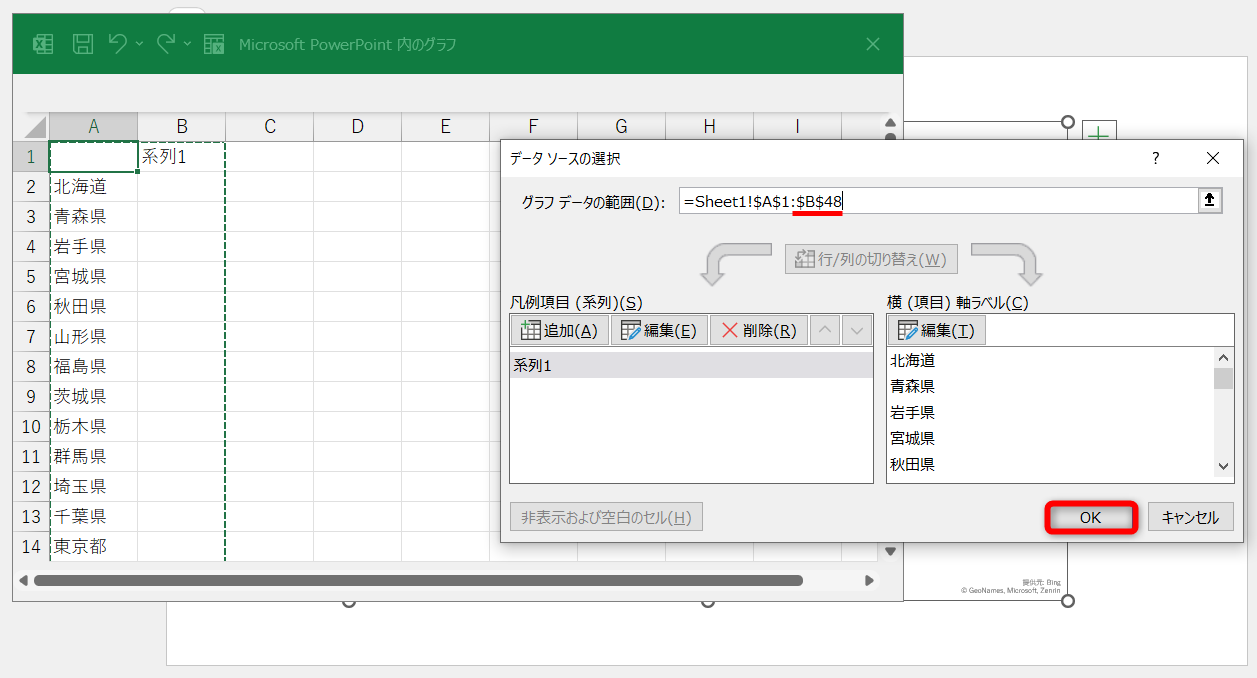Open the data in Excel via toolbar icon

[213, 43]
